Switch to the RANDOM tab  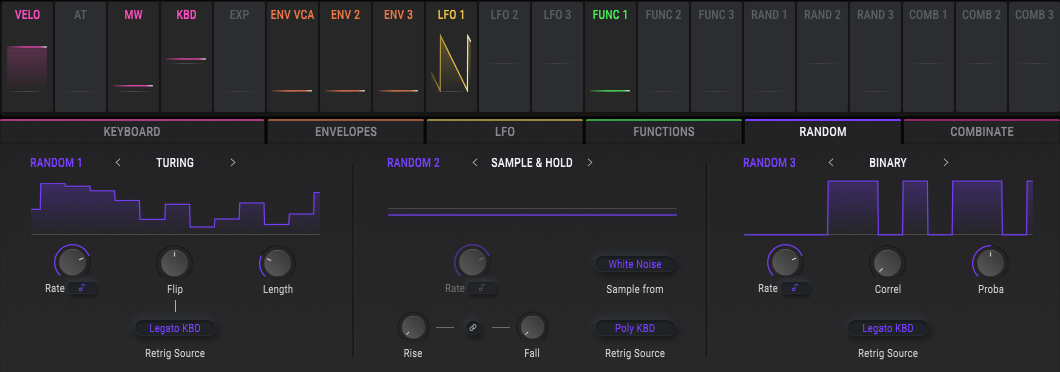[x=823, y=132]
